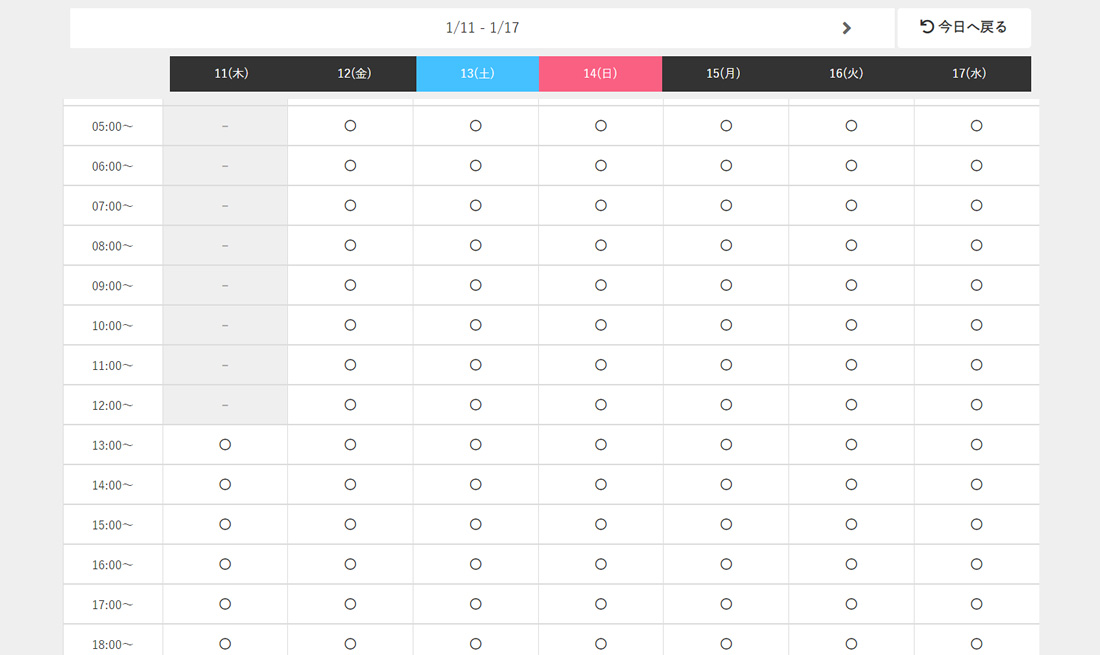This screenshot has height=655, width=1100.
Task: Choose the 14:00 slot on 12(金)
Action: 350,485
